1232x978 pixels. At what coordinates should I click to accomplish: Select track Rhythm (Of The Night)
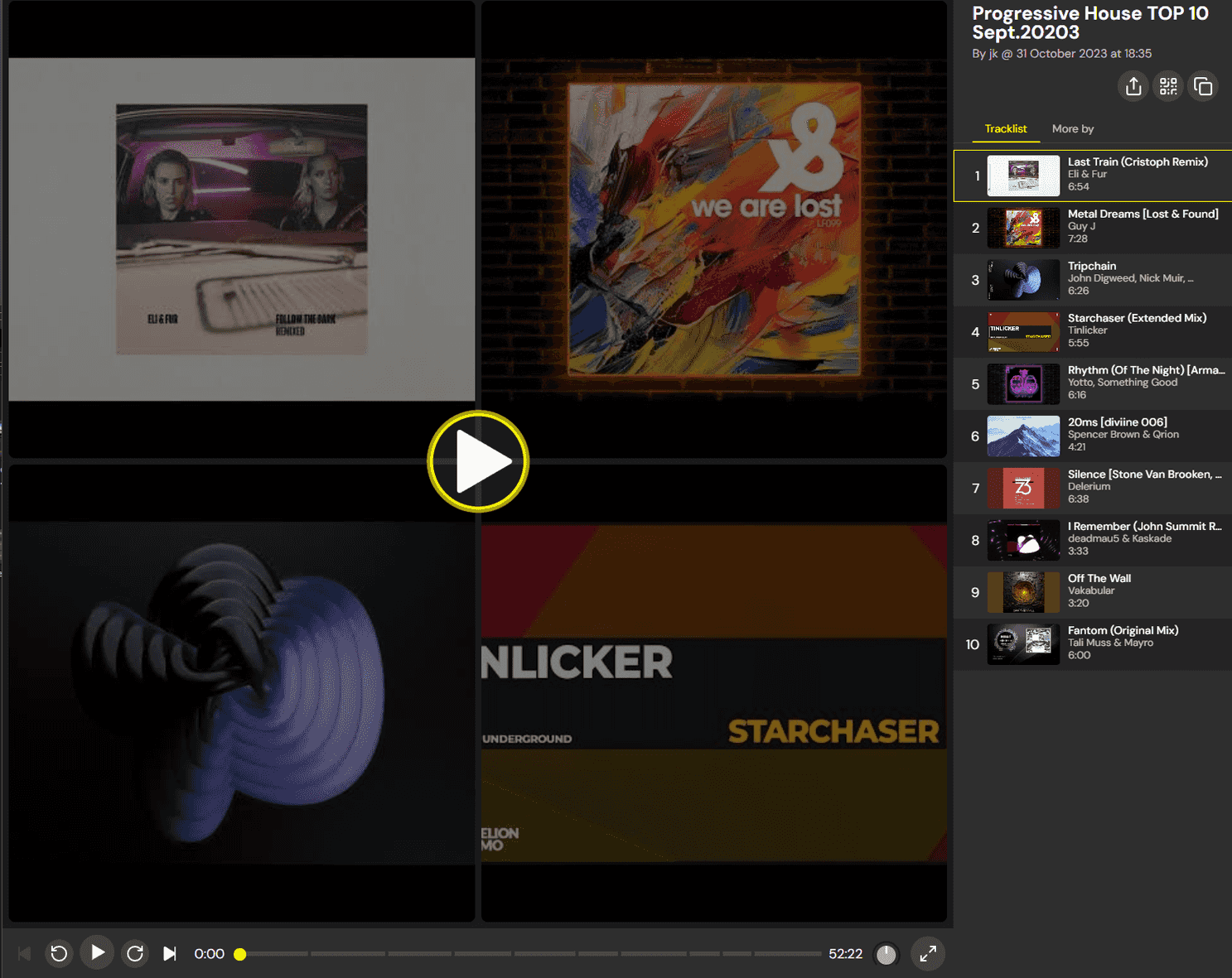coord(1093,384)
